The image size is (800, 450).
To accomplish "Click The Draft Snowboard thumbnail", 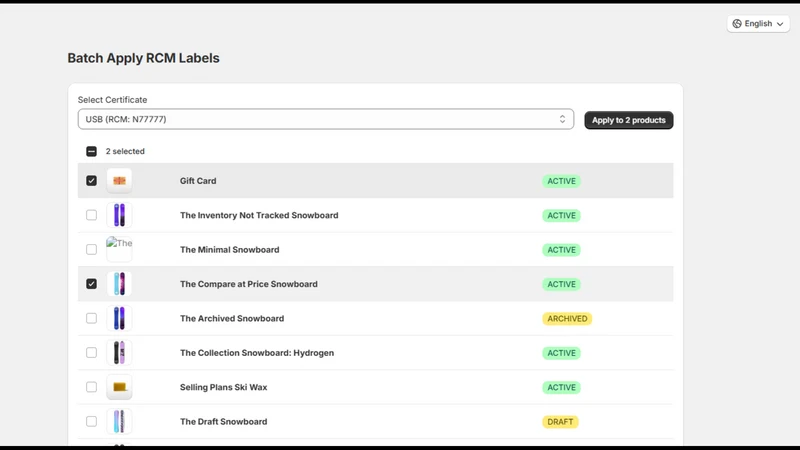I will pyautogui.click(x=119, y=421).
